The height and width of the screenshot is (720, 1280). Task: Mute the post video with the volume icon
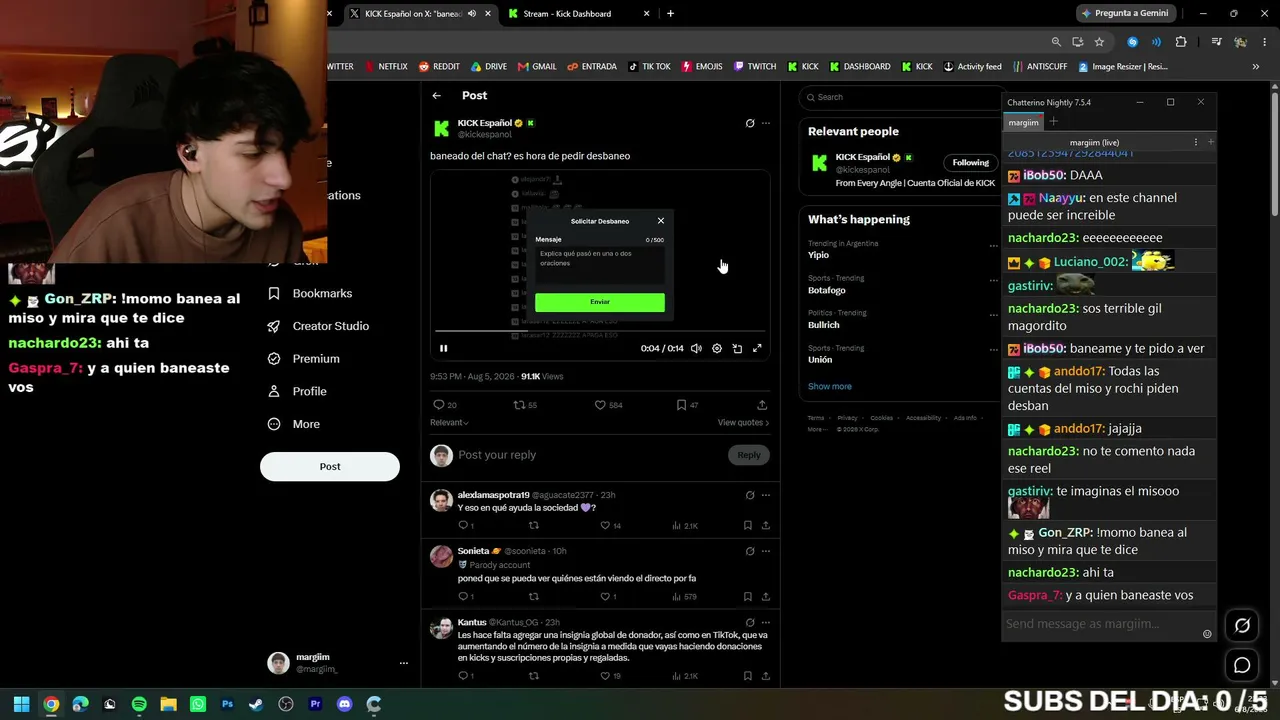(696, 348)
